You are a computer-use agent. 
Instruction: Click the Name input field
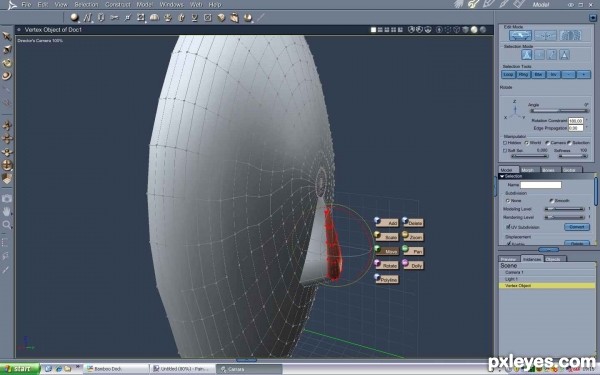[541, 185]
